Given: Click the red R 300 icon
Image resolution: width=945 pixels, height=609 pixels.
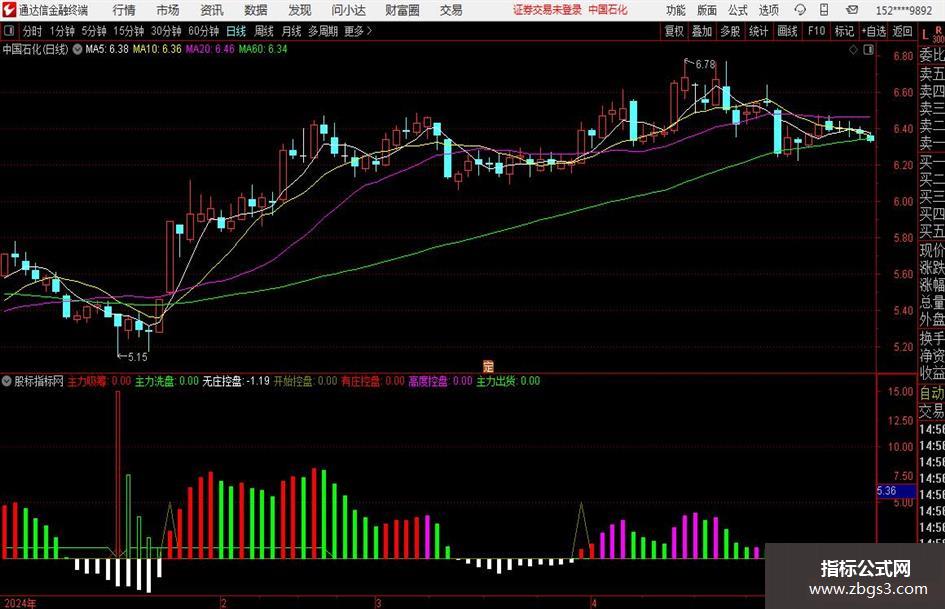Looking at the screenshot, I should tap(938, 35).
